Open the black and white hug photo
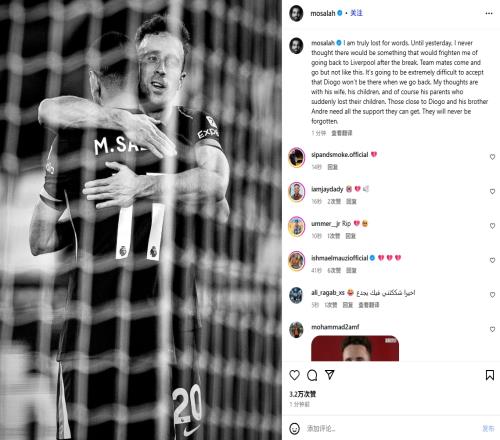Viewport: 500px width, 440px height. click(141, 220)
